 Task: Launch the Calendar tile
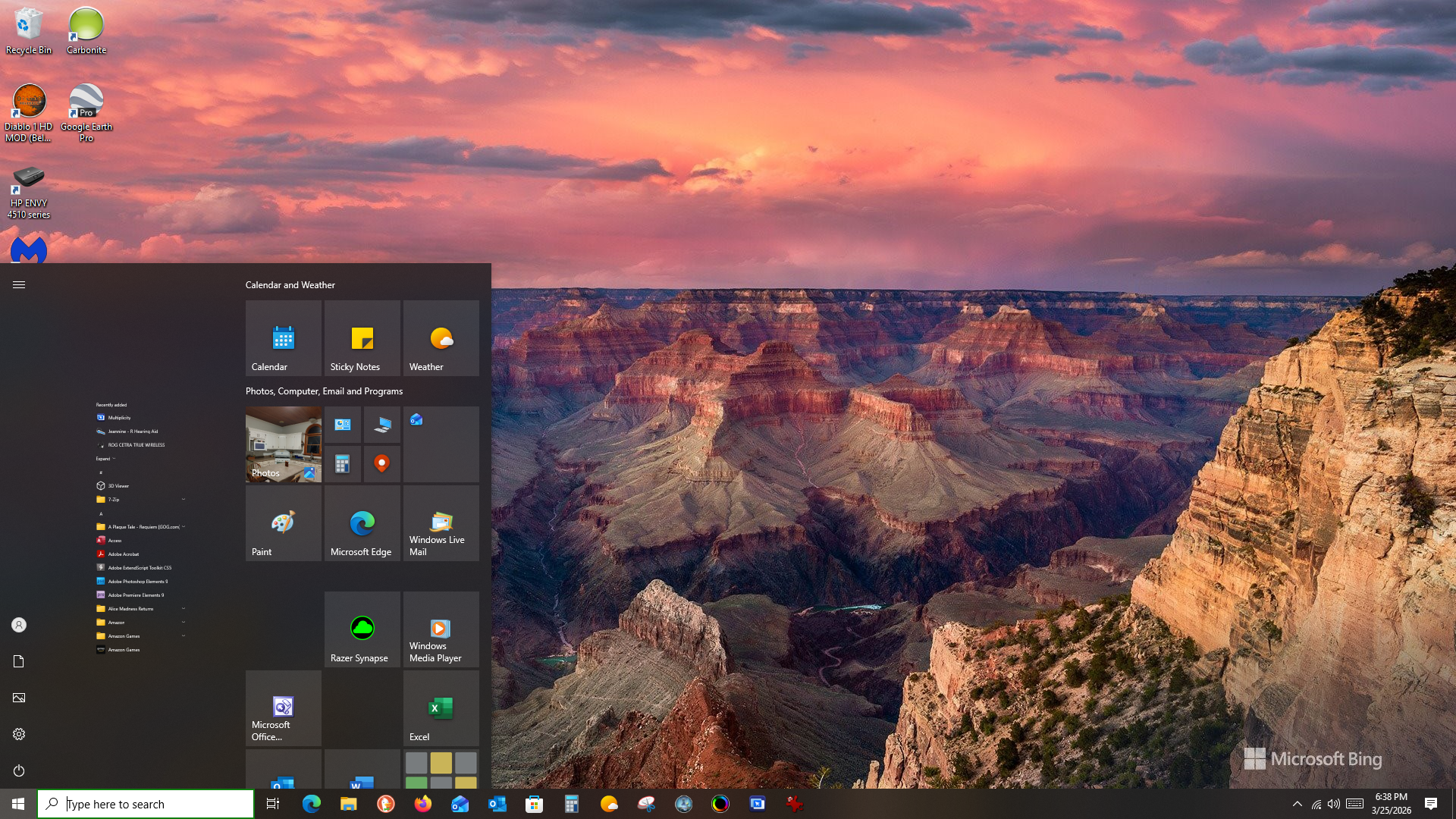pos(282,338)
